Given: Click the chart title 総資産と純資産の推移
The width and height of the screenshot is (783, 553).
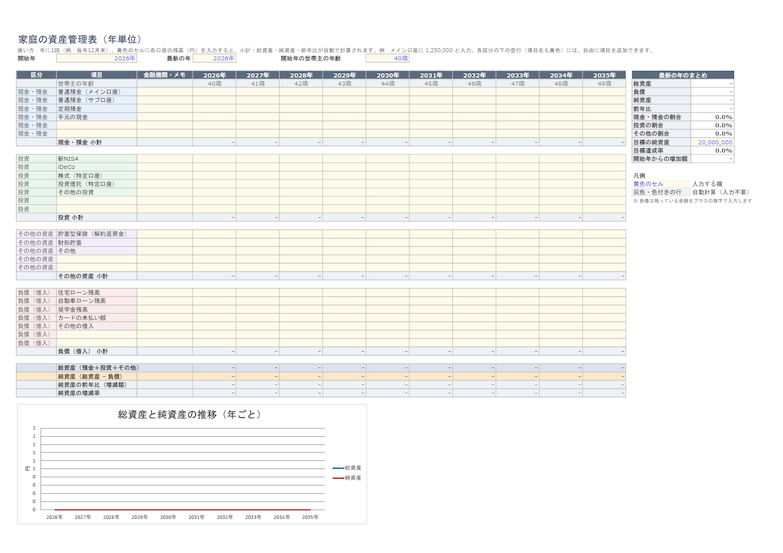Looking at the screenshot, I should coord(189,414).
